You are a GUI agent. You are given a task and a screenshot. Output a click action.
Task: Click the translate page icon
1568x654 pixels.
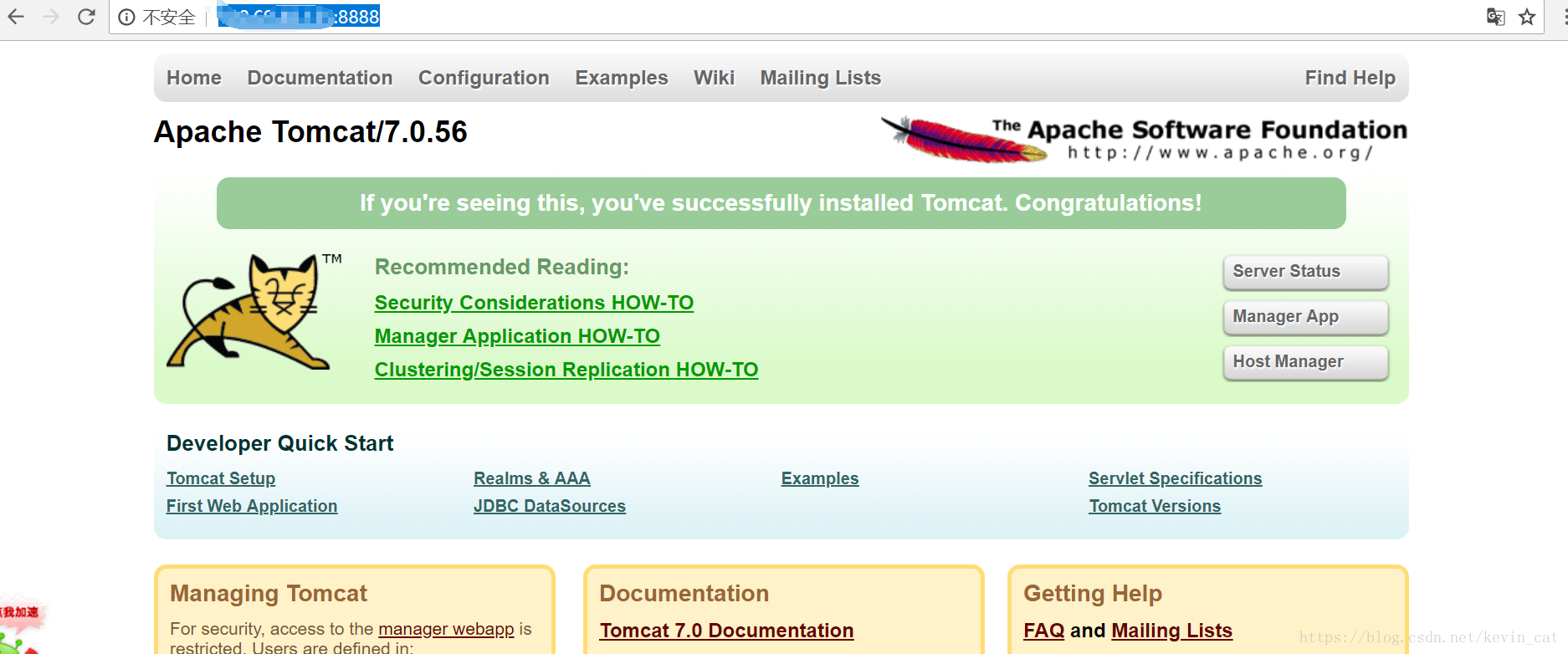tap(1495, 17)
